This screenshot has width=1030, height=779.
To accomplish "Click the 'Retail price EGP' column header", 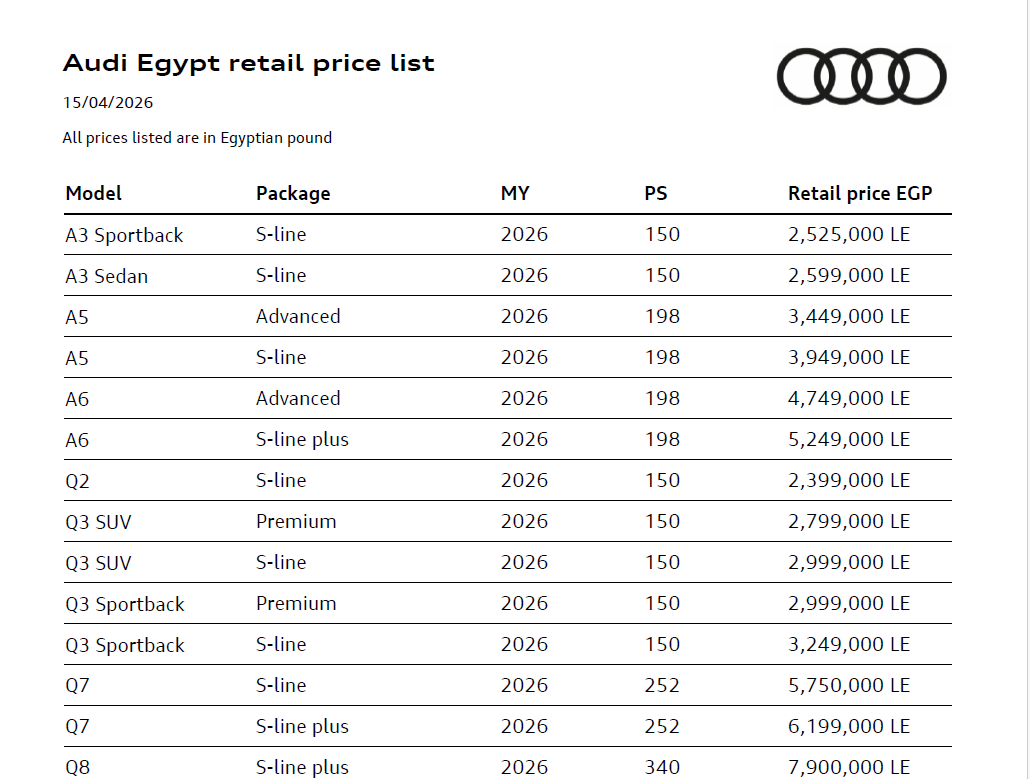I will point(859,193).
